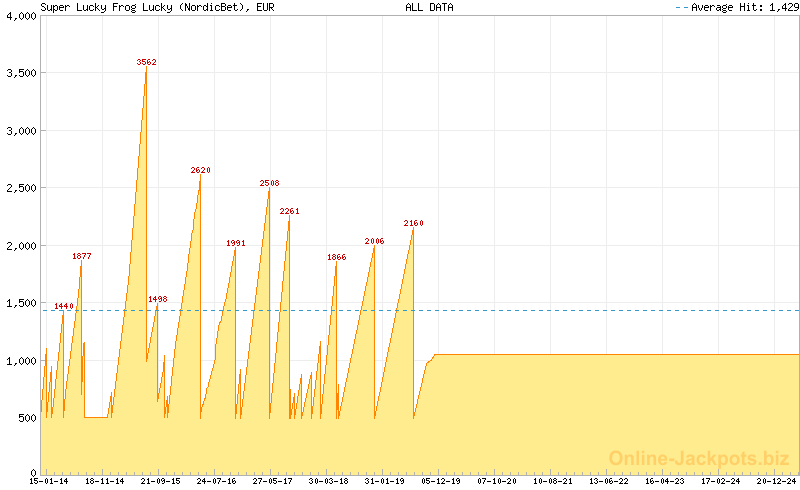The image size is (800, 490).
Task: Click the 3,500 y-axis label
Action: pos(21,74)
